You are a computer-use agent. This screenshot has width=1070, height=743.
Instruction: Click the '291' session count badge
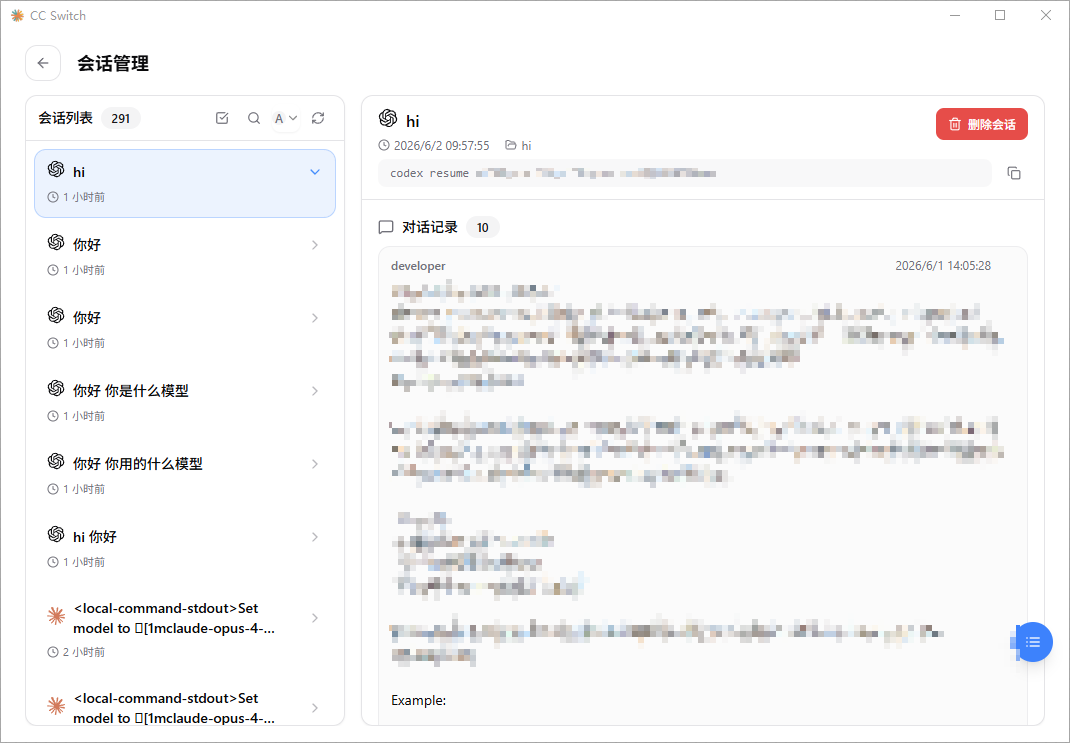pyautogui.click(x=121, y=119)
